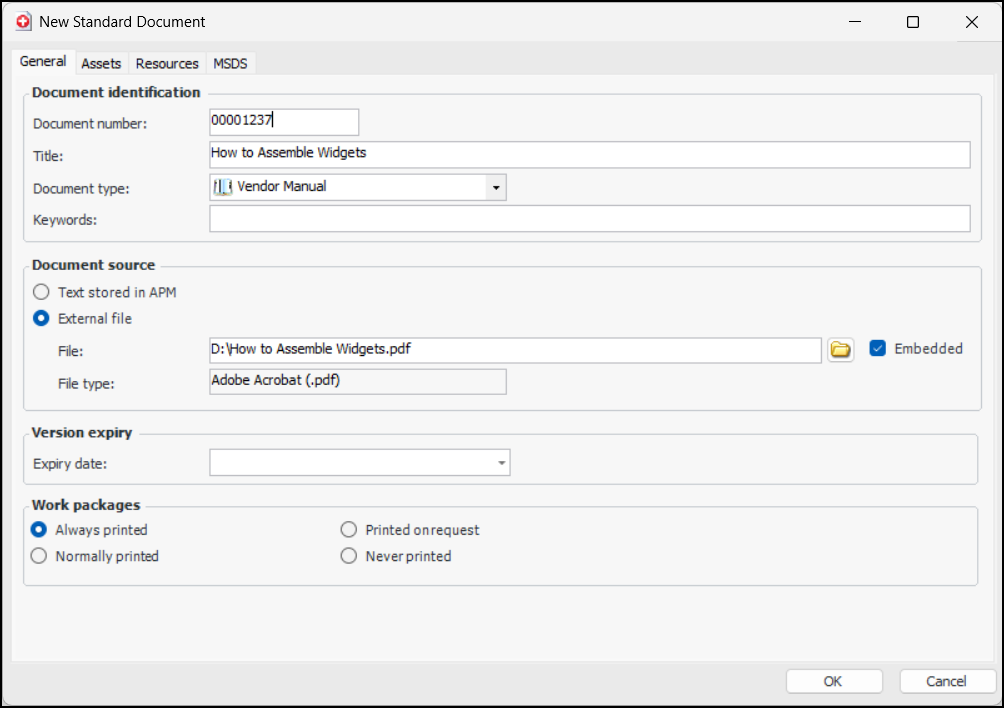Uncheck the Embedded checkbox
1004x708 pixels.
[x=878, y=348]
